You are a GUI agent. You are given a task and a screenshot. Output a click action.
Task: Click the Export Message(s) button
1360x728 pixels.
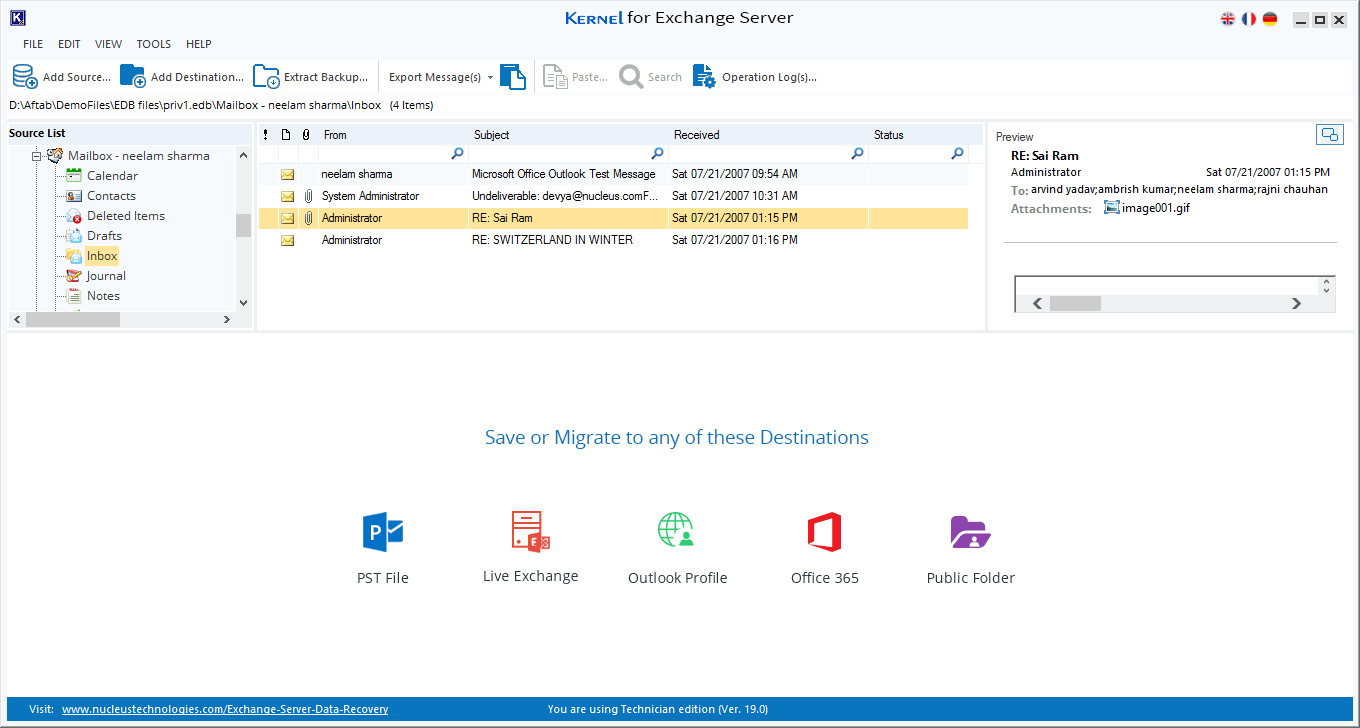(435, 77)
